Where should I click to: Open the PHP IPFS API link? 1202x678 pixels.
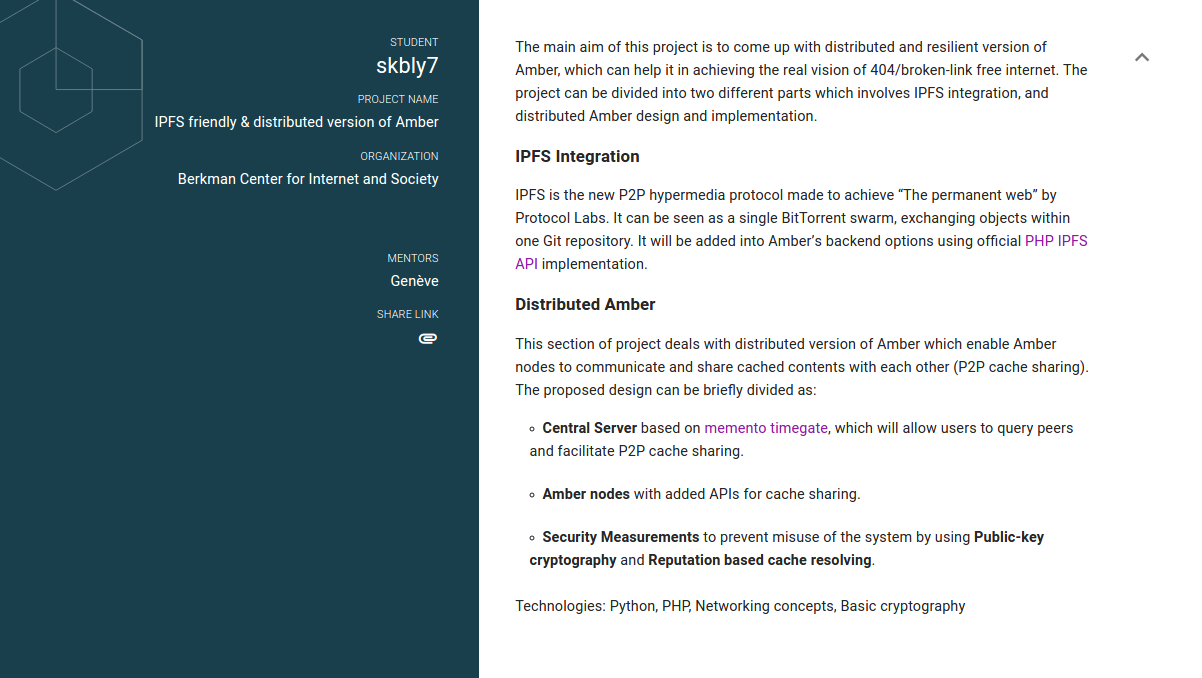[1056, 241]
